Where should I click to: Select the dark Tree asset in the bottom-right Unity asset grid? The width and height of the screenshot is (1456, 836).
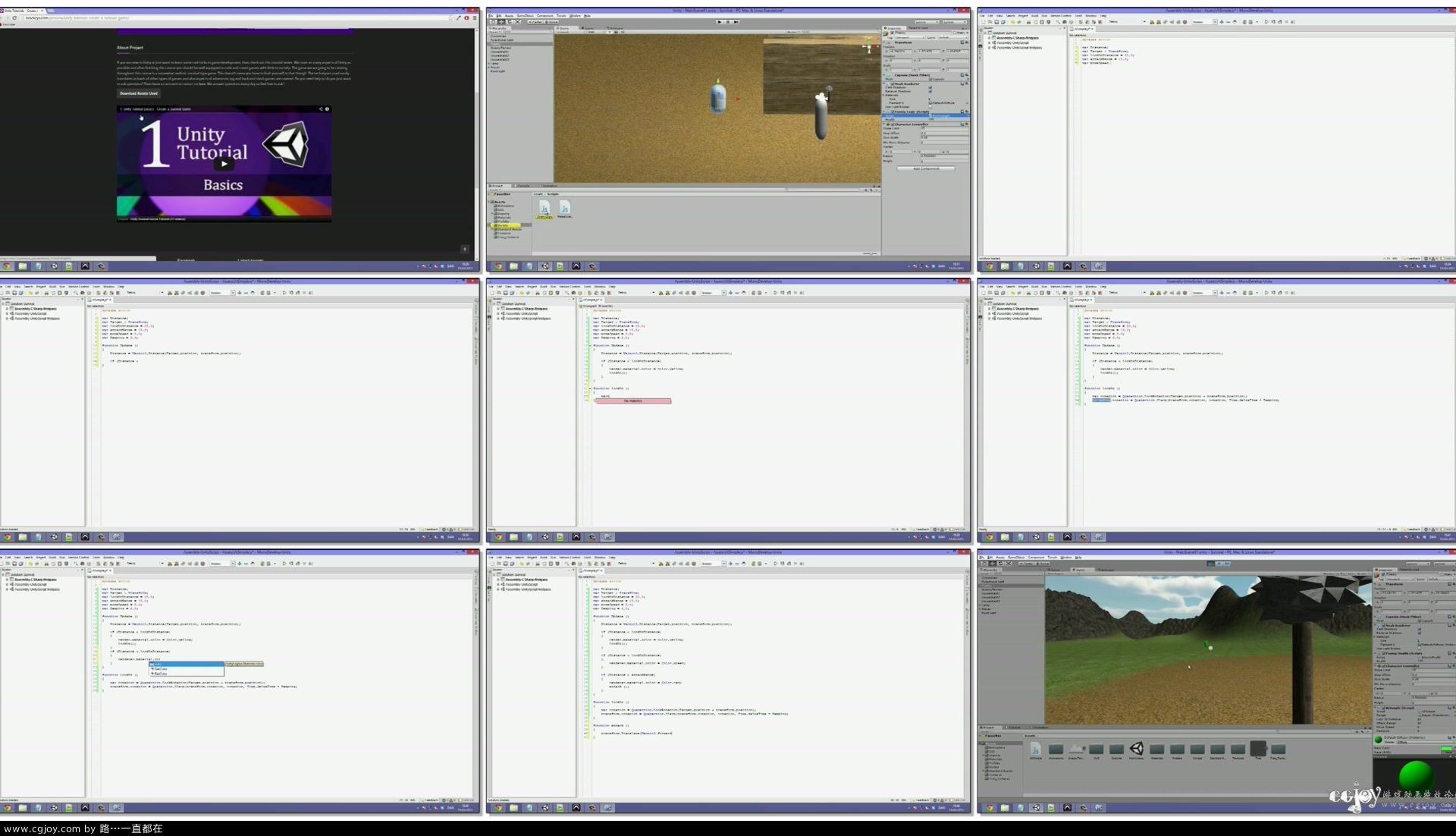tap(1258, 750)
